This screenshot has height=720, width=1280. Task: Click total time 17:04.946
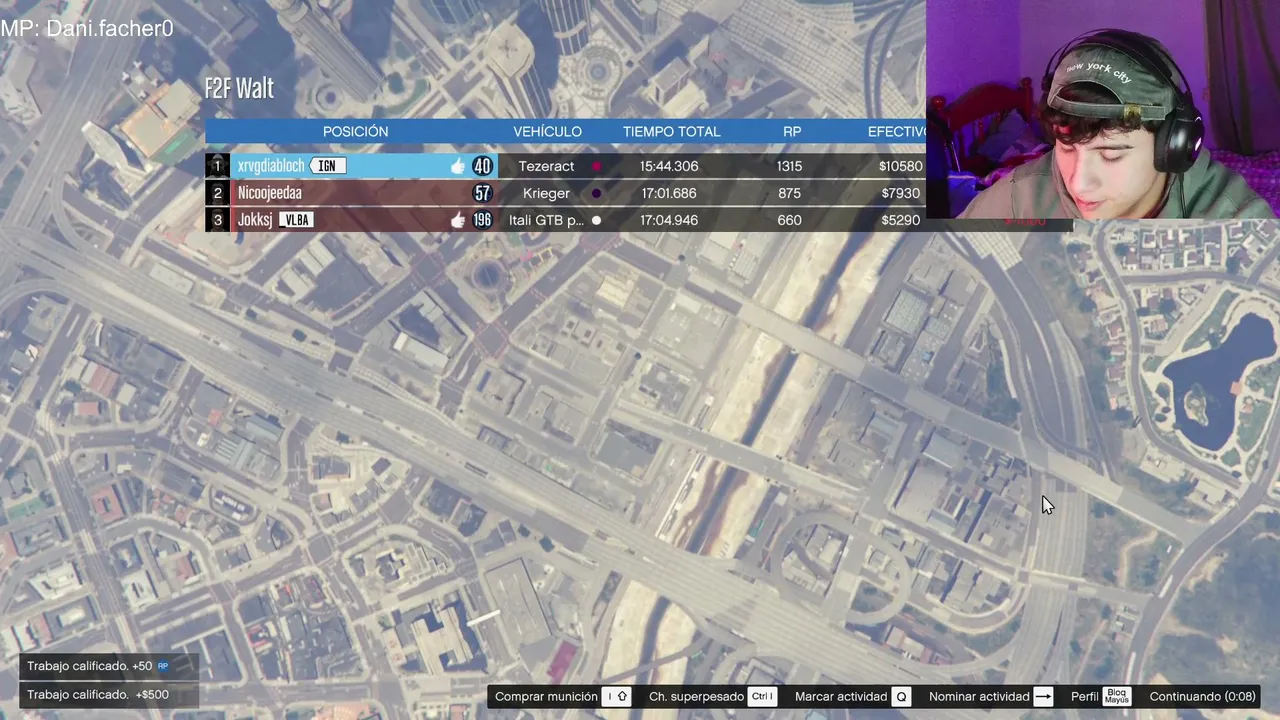click(x=669, y=220)
